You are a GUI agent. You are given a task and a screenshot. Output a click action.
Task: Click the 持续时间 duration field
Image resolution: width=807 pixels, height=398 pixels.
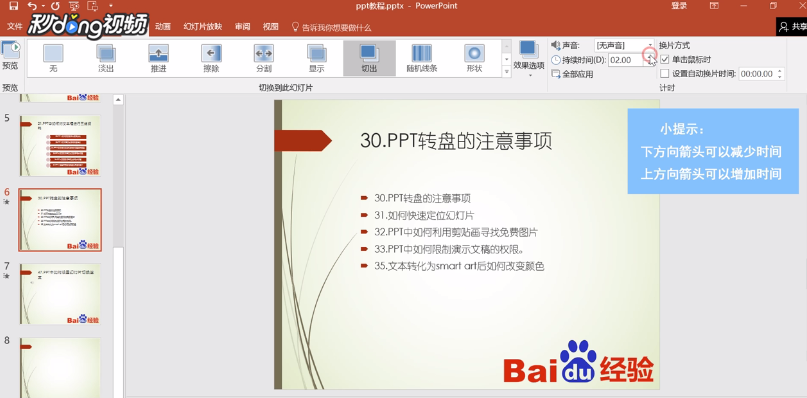[626, 60]
